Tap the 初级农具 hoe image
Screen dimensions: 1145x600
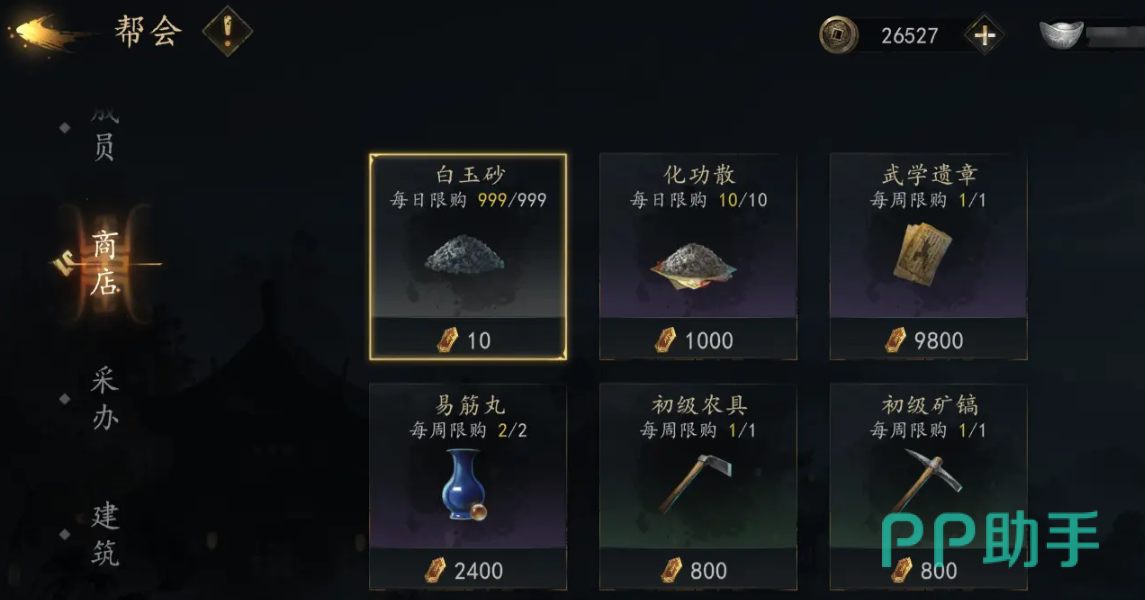695,482
